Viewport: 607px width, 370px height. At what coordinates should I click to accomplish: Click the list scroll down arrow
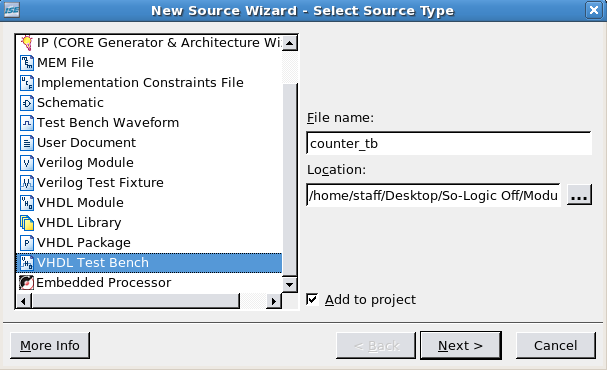(x=290, y=285)
